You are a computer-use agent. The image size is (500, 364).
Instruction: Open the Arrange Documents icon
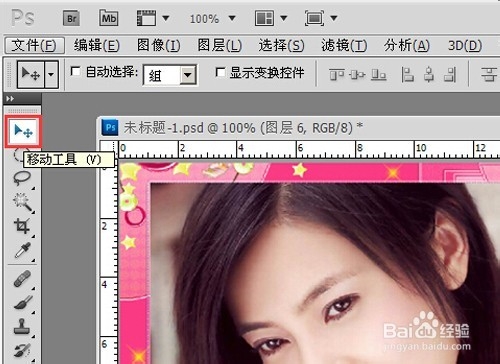click(264, 18)
